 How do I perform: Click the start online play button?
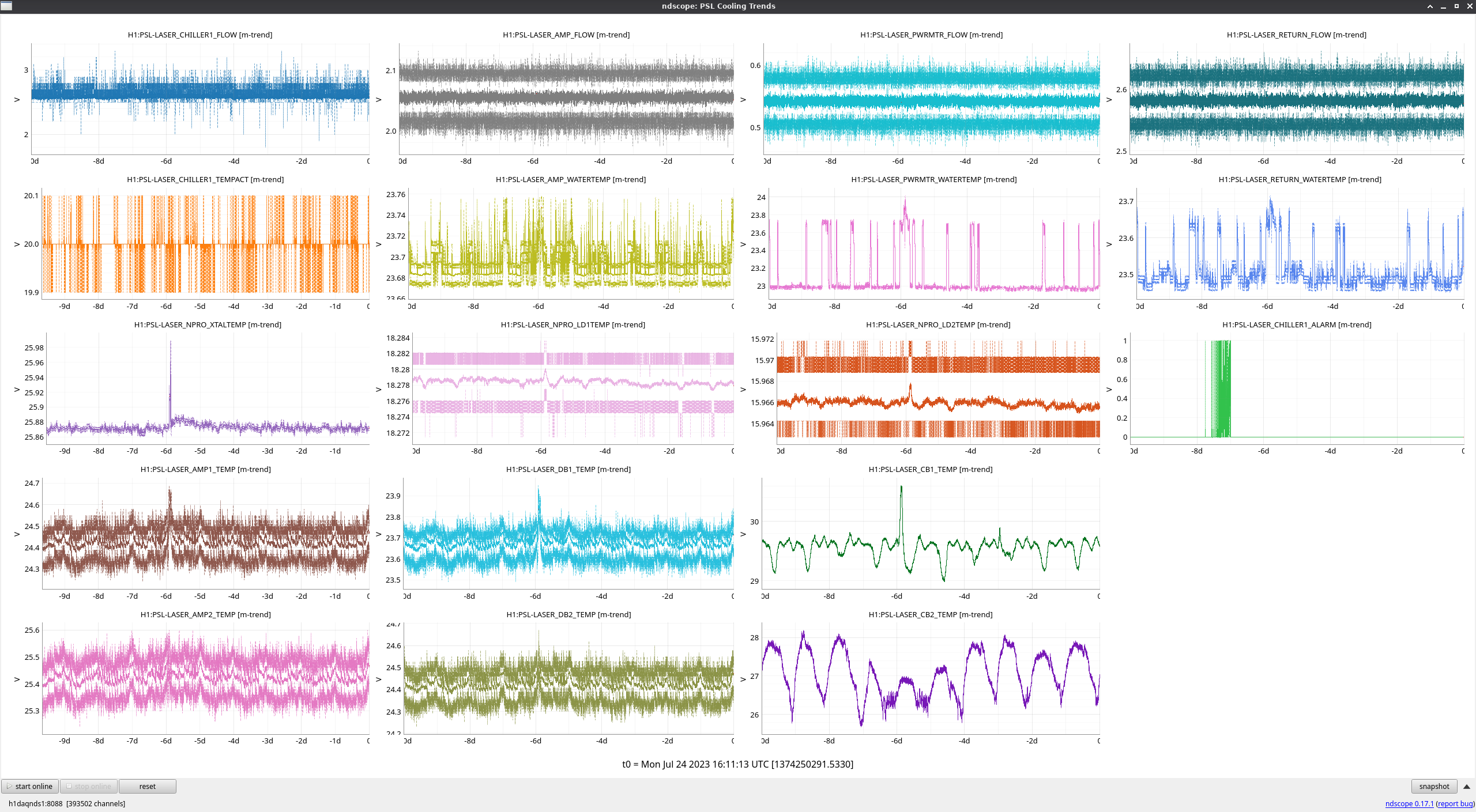(30, 786)
